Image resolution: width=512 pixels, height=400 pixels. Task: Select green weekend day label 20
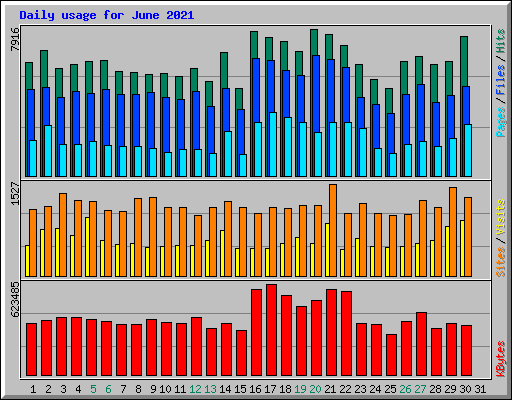[315, 389]
